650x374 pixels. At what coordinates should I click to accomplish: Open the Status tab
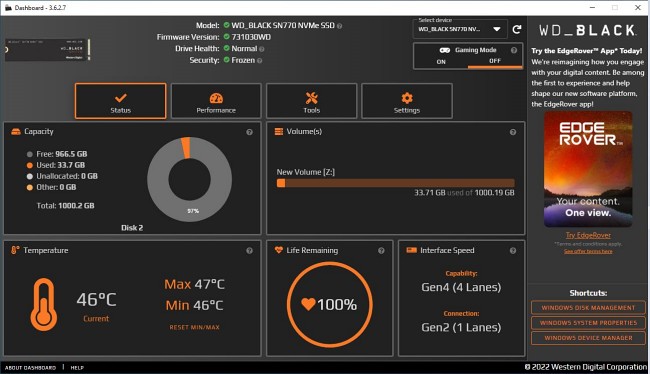121,101
